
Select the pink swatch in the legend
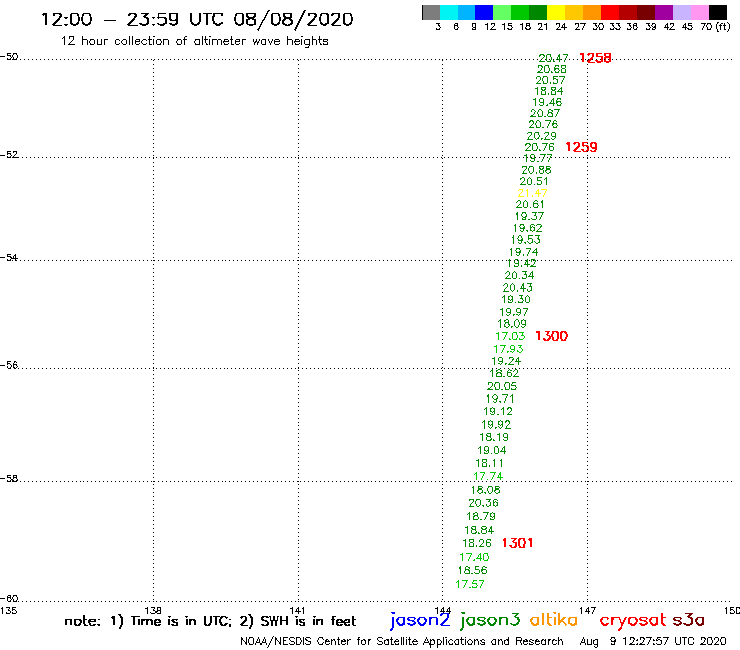(x=699, y=12)
